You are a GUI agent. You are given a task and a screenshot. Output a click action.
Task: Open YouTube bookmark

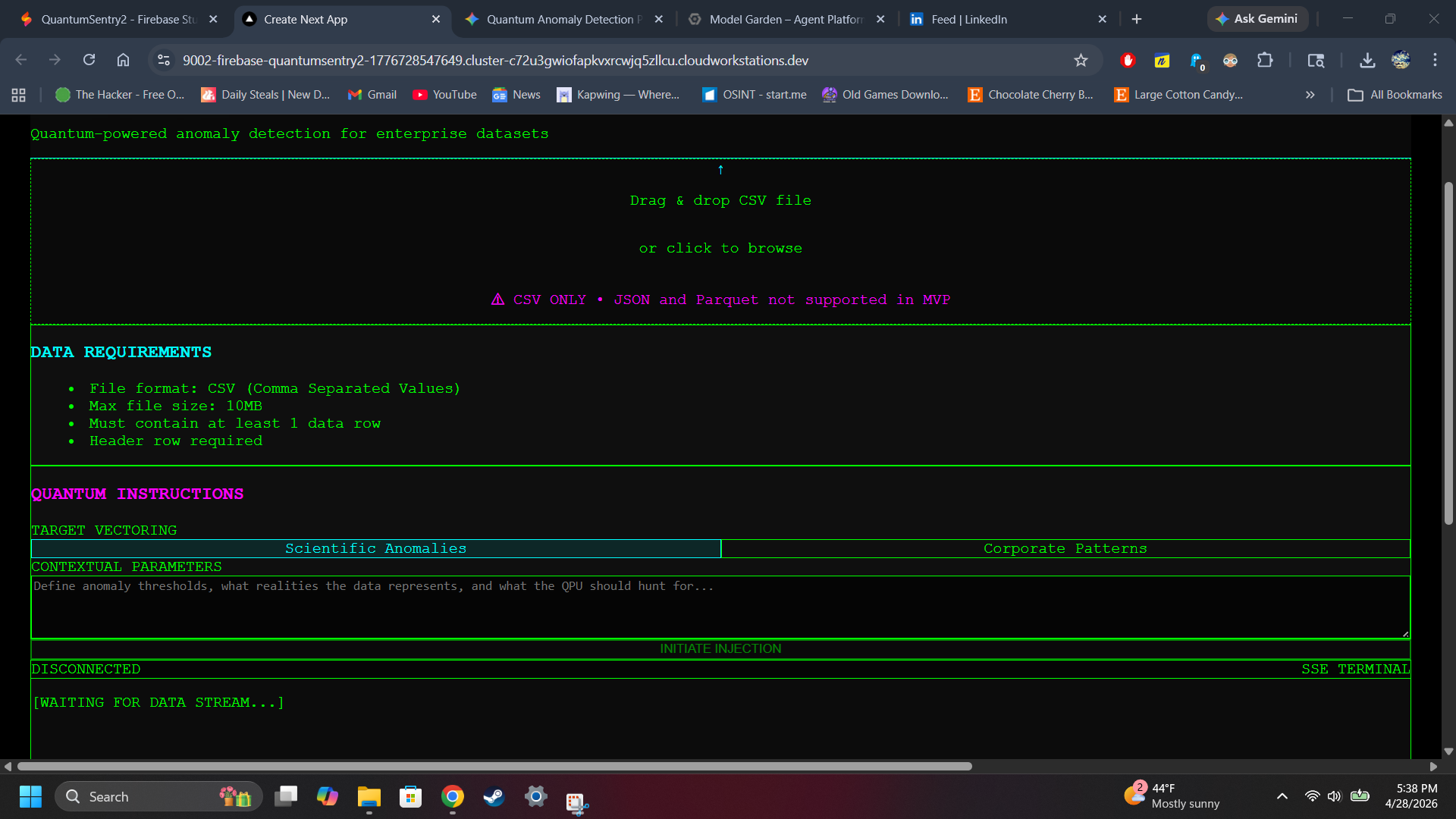(444, 95)
